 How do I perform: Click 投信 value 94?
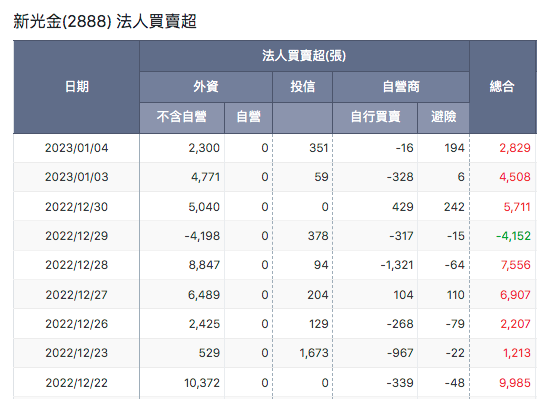tap(321, 265)
